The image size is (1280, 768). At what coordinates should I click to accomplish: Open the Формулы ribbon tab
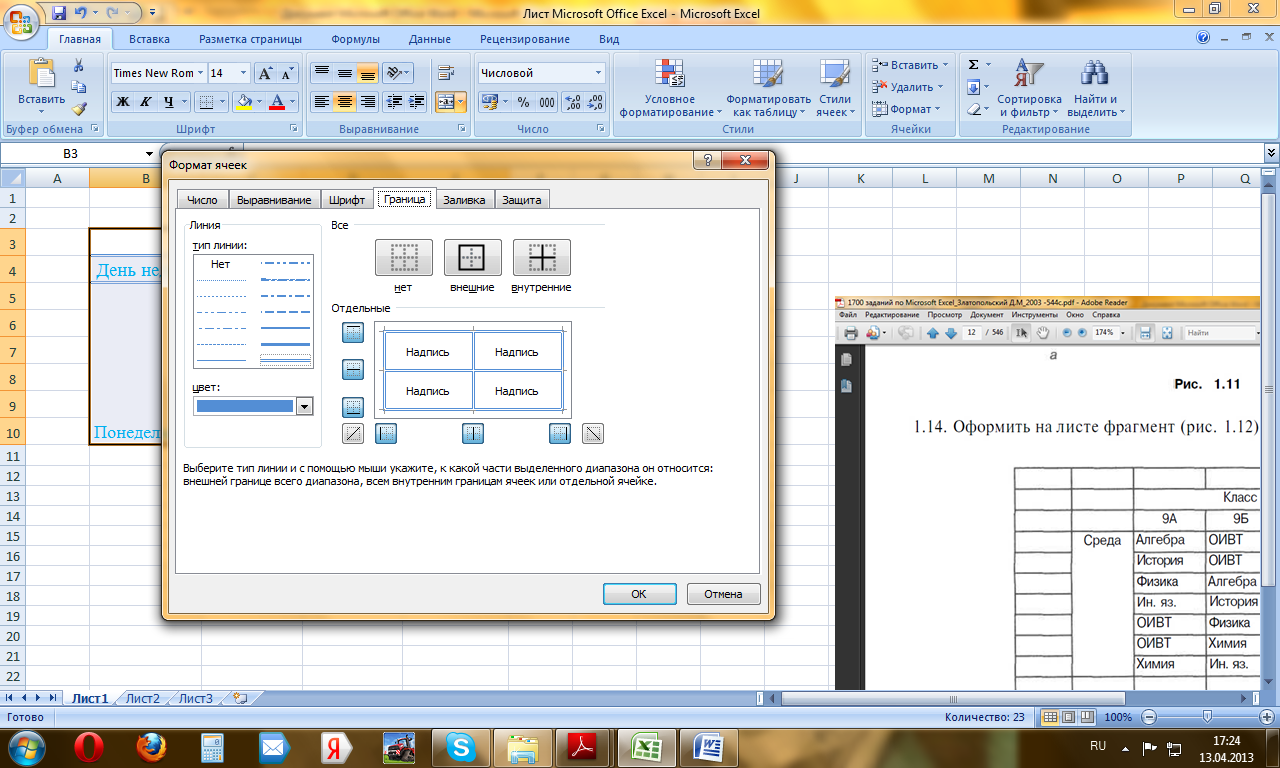tap(355, 39)
